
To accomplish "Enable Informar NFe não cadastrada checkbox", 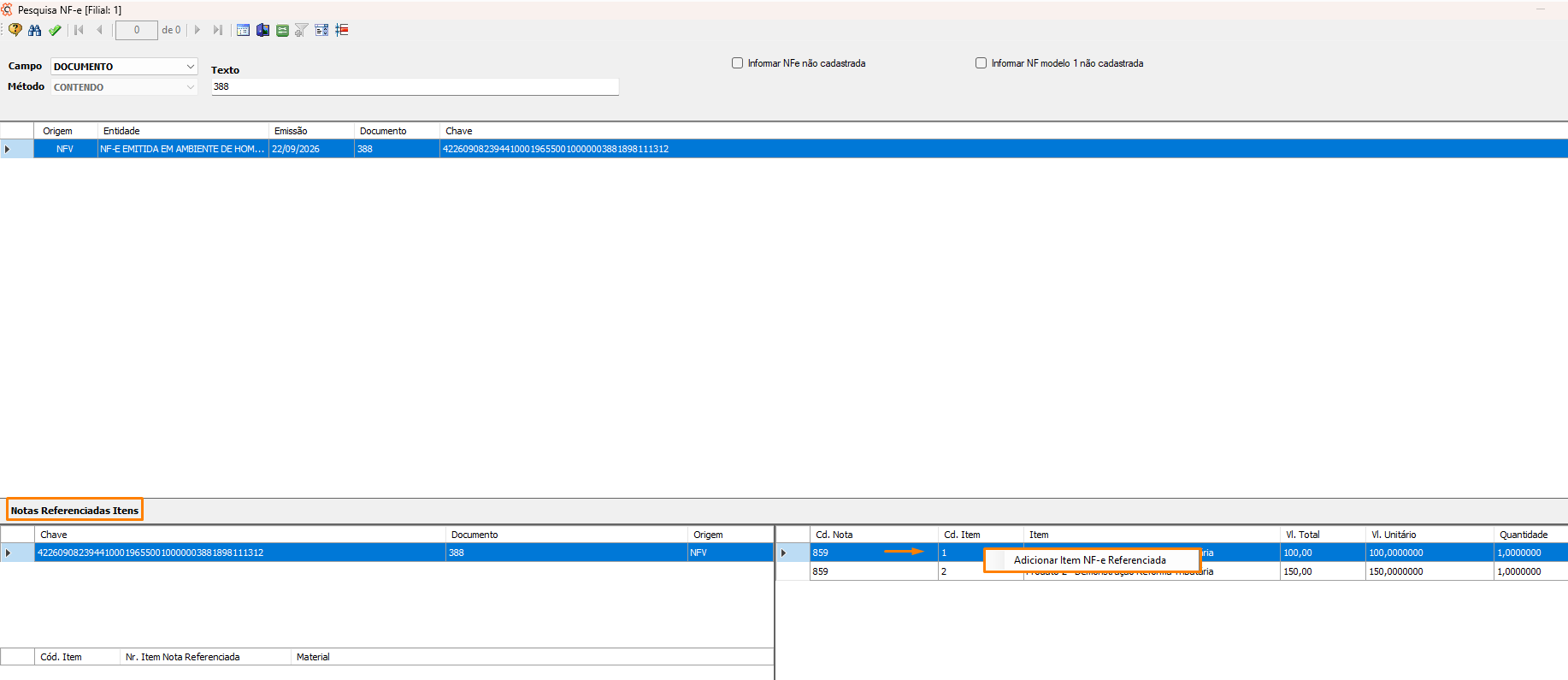I will click(737, 63).
